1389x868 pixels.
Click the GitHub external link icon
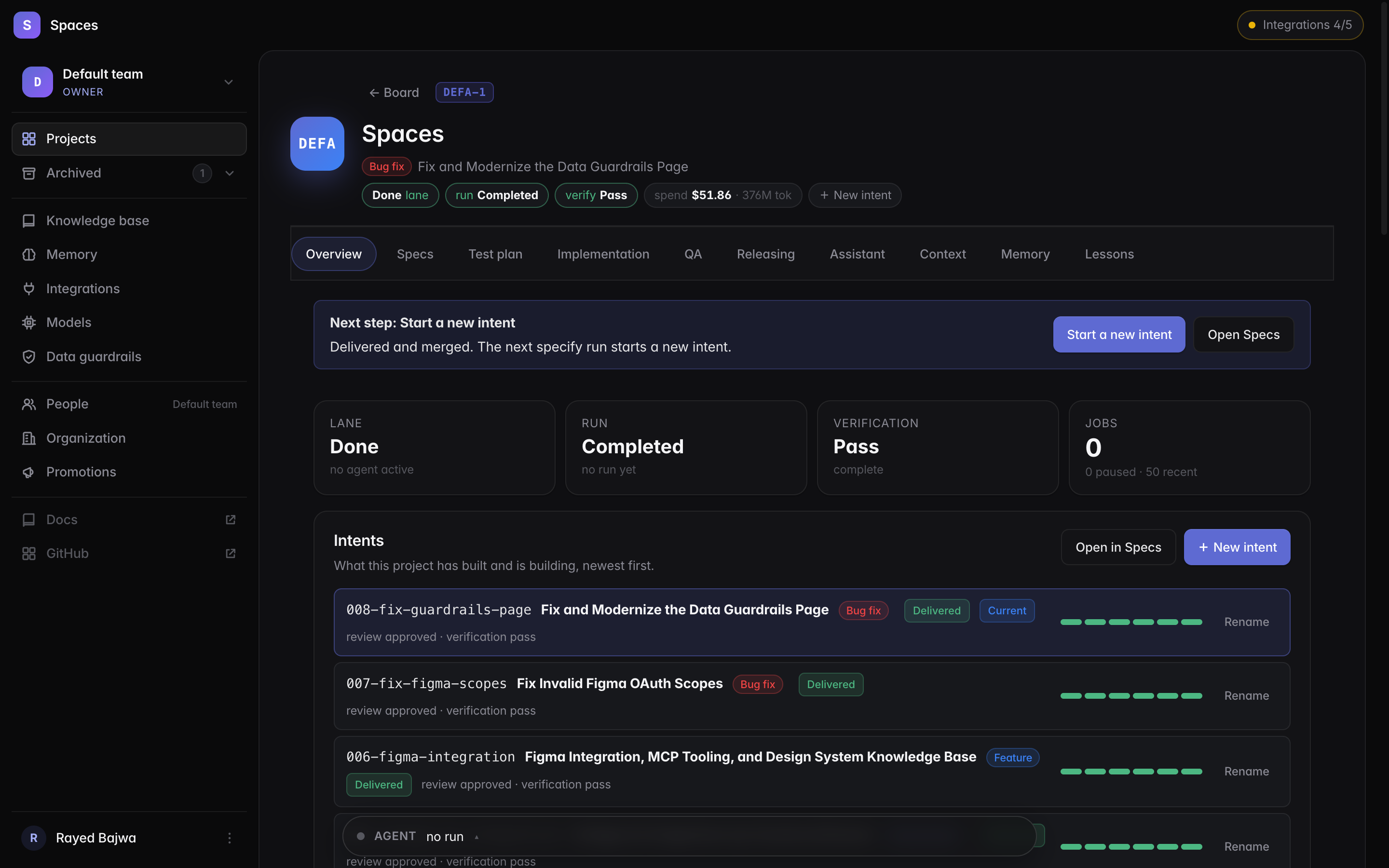pos(231,554)
